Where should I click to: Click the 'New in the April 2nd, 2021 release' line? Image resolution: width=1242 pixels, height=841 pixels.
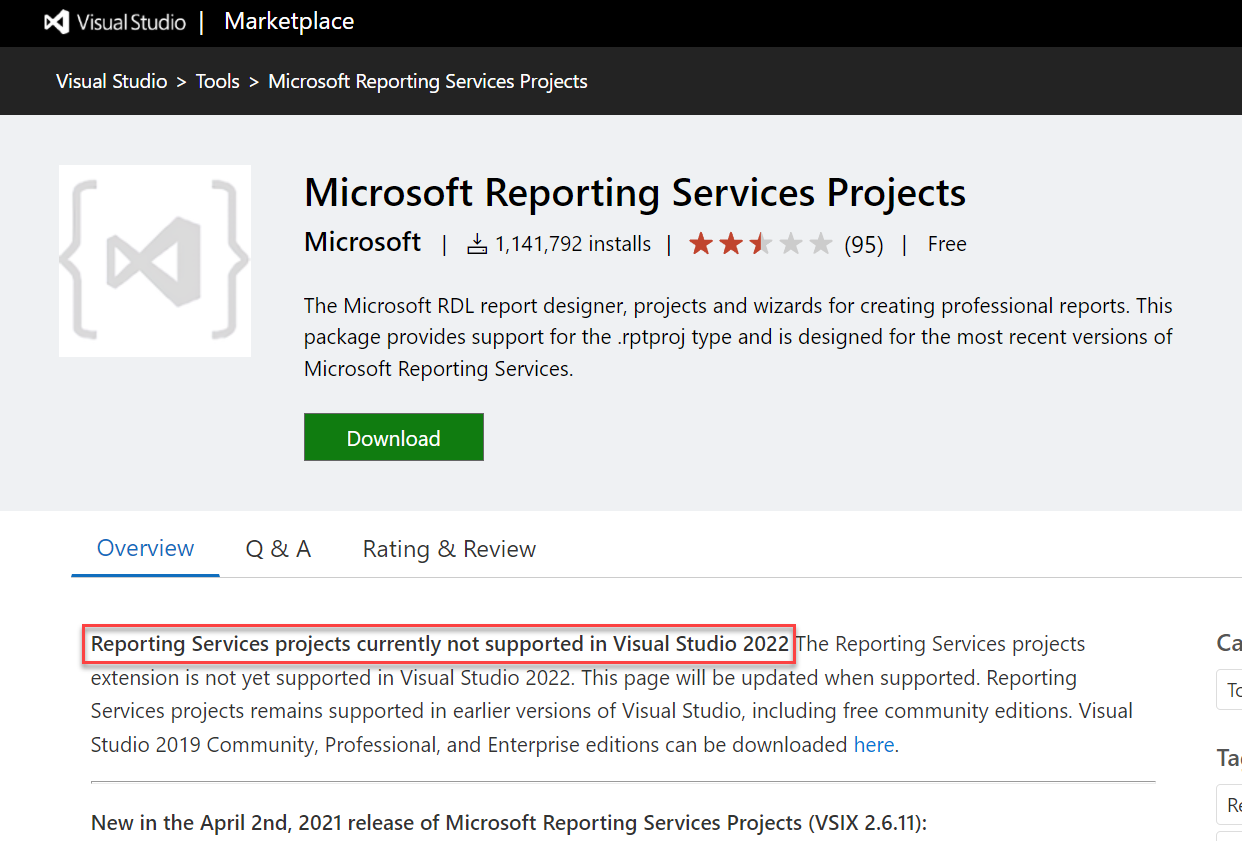pos(509,823)
